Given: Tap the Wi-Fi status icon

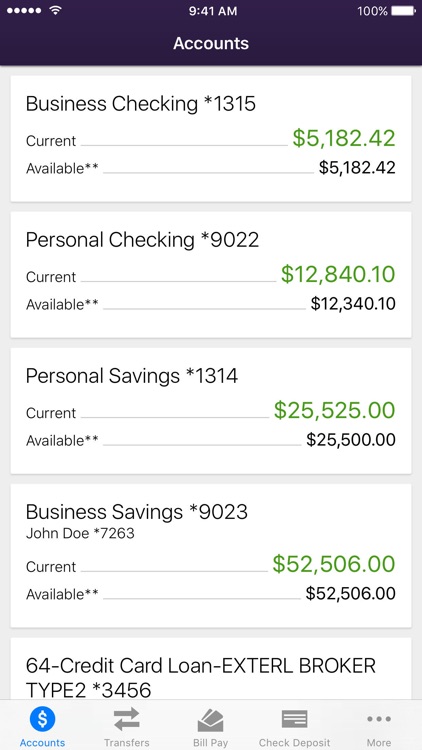Looking at the screenshot, I should (56, 11).
